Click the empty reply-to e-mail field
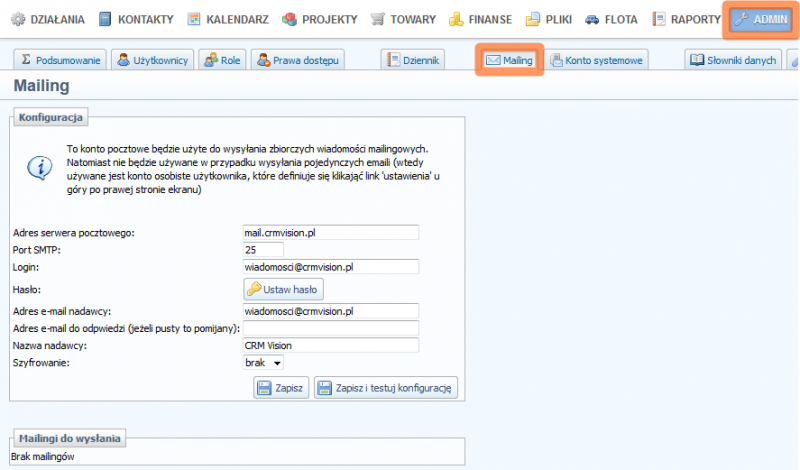 point(331,328)
